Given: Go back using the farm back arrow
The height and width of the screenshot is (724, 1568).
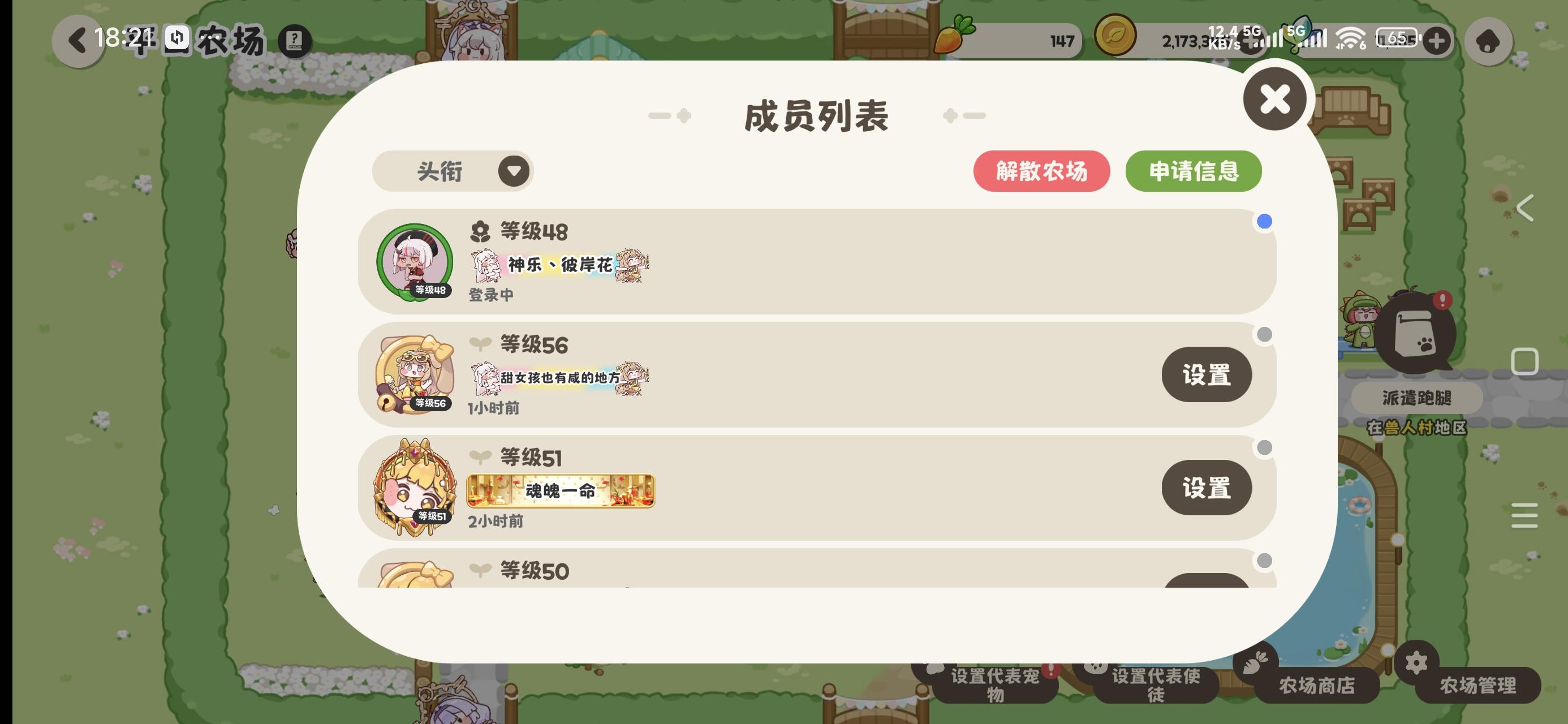Looking at the screenshot, I should [77, 40].
